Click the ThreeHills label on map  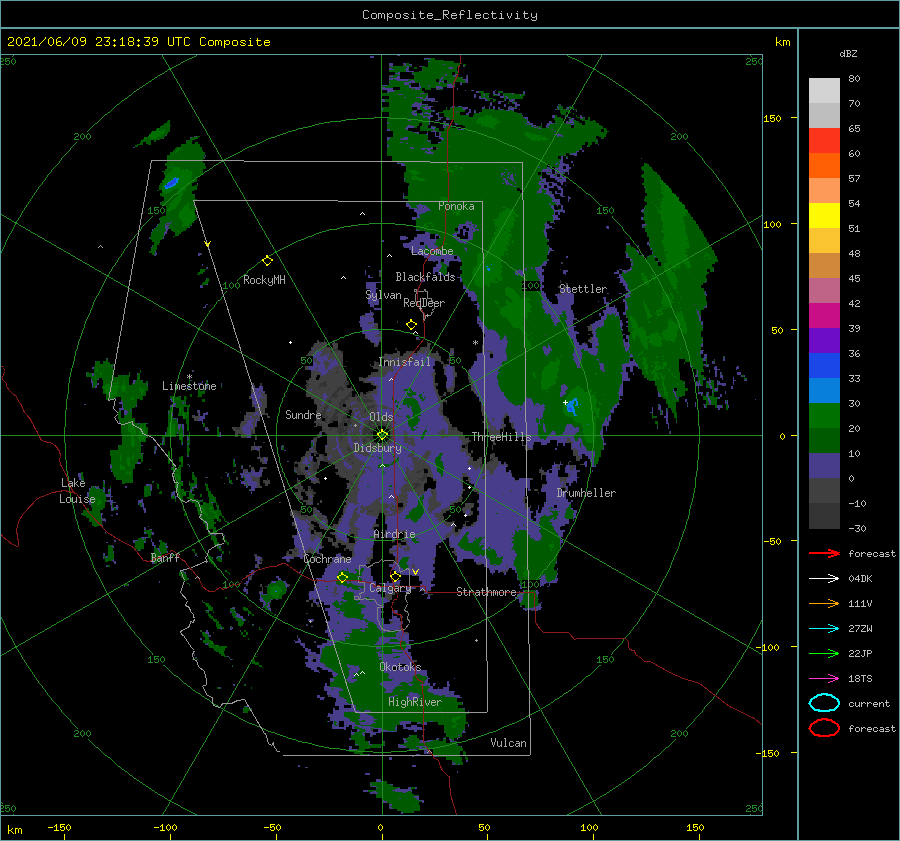[x=502, y=437]
